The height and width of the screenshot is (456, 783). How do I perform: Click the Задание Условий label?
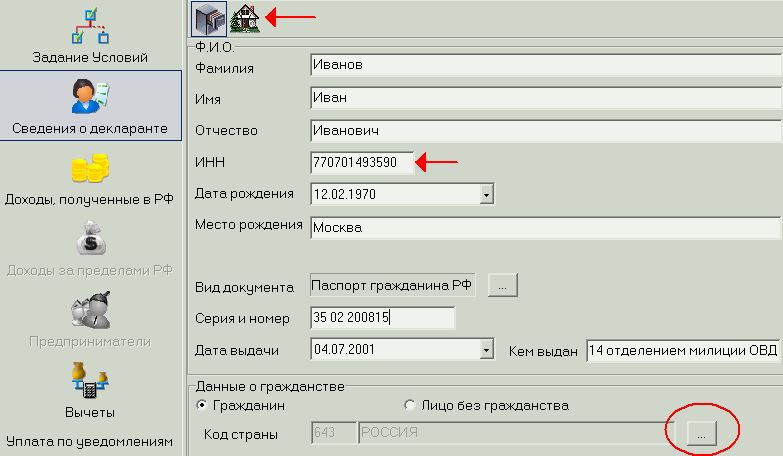90,57
